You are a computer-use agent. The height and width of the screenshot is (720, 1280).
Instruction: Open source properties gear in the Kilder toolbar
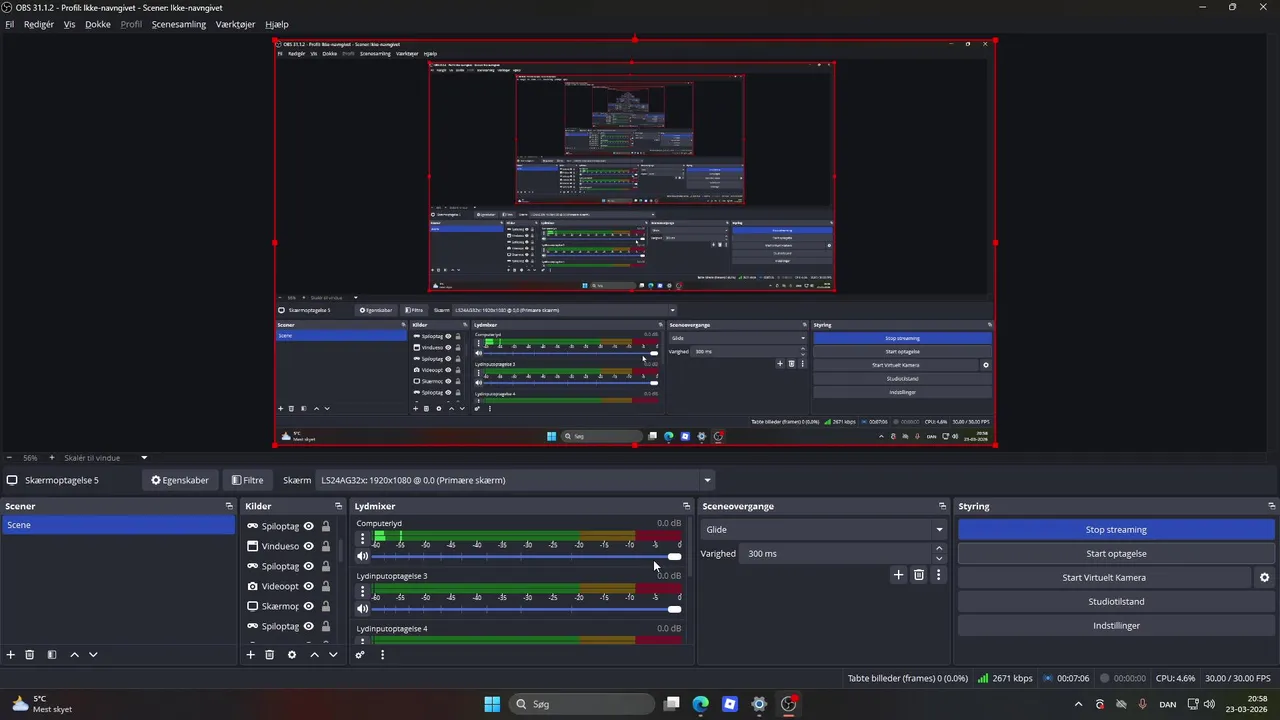pos(292,655)
